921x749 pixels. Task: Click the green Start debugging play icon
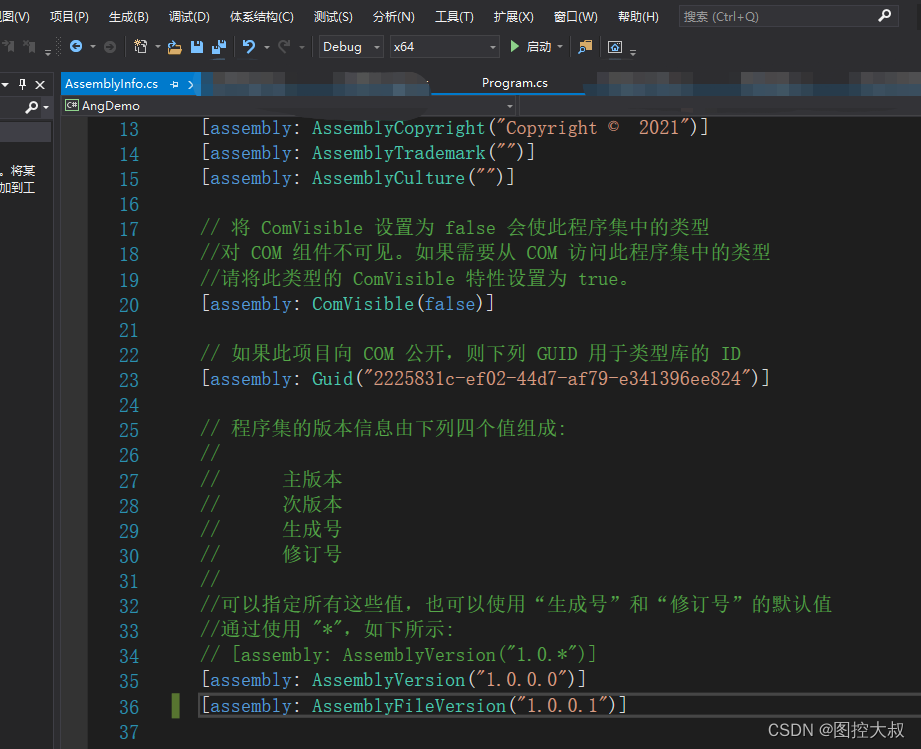[x=515, y=46]
